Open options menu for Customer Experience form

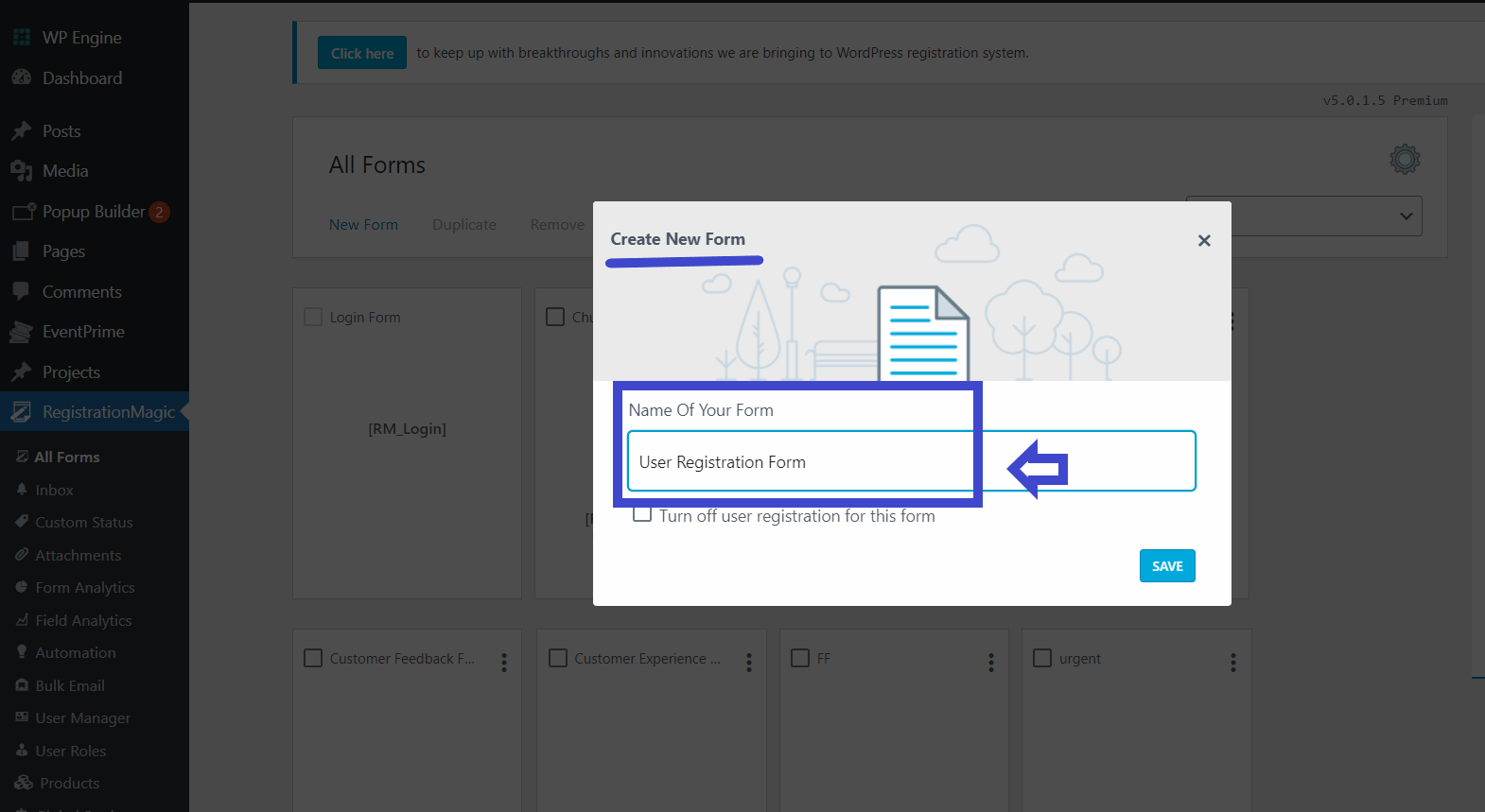point(749,663)
